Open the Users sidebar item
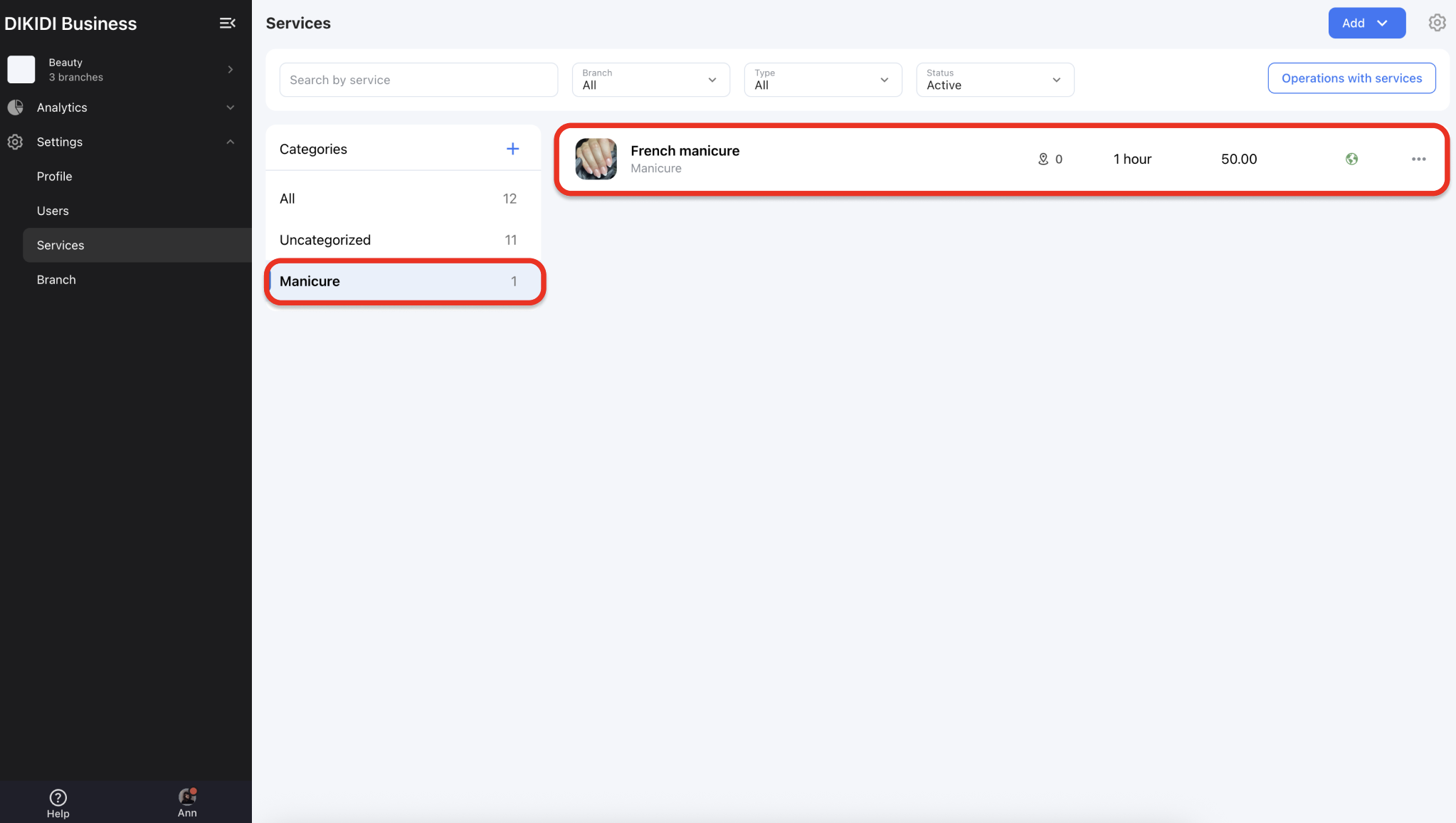Image resolution: width=1456 pixels, height=823 pixels. [x=53, y=211]
